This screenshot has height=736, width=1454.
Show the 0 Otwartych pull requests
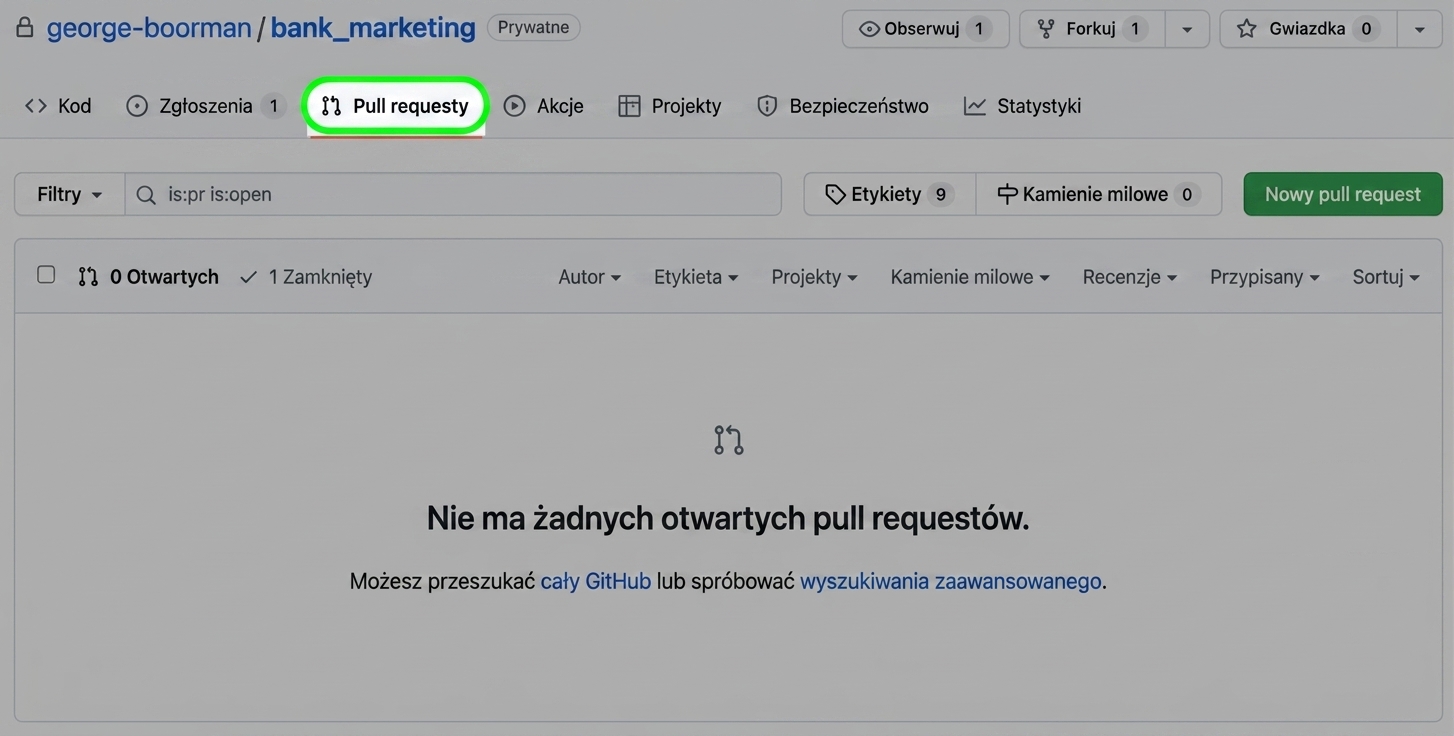148,277
